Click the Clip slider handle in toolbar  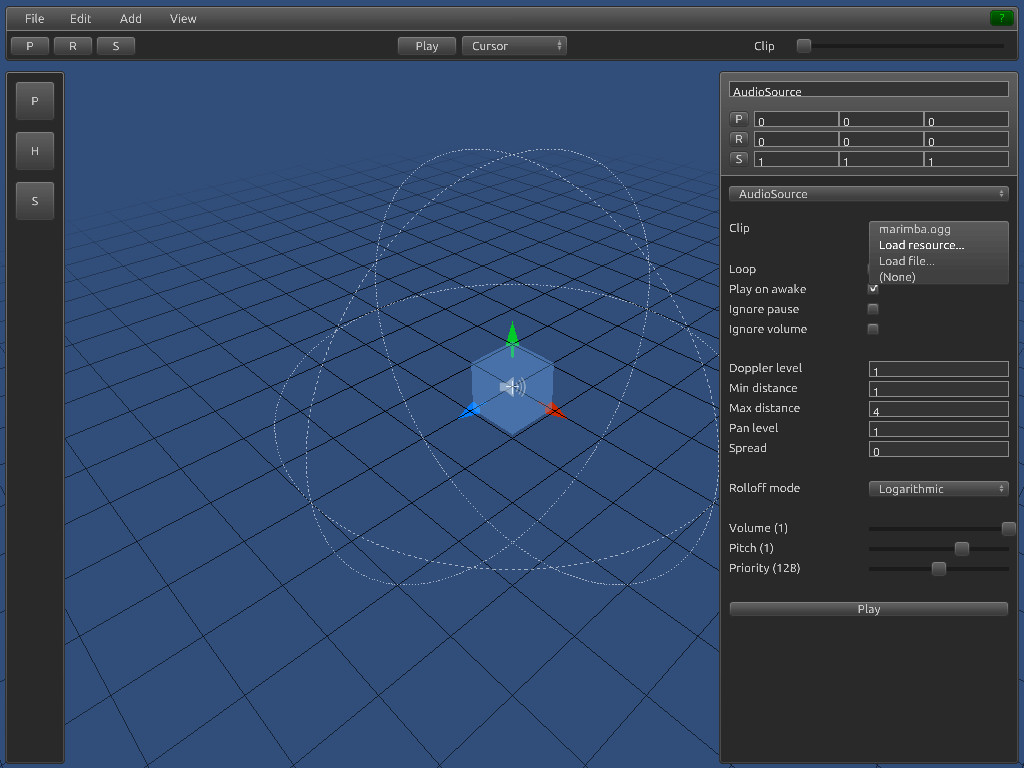[x=804, y=46]
